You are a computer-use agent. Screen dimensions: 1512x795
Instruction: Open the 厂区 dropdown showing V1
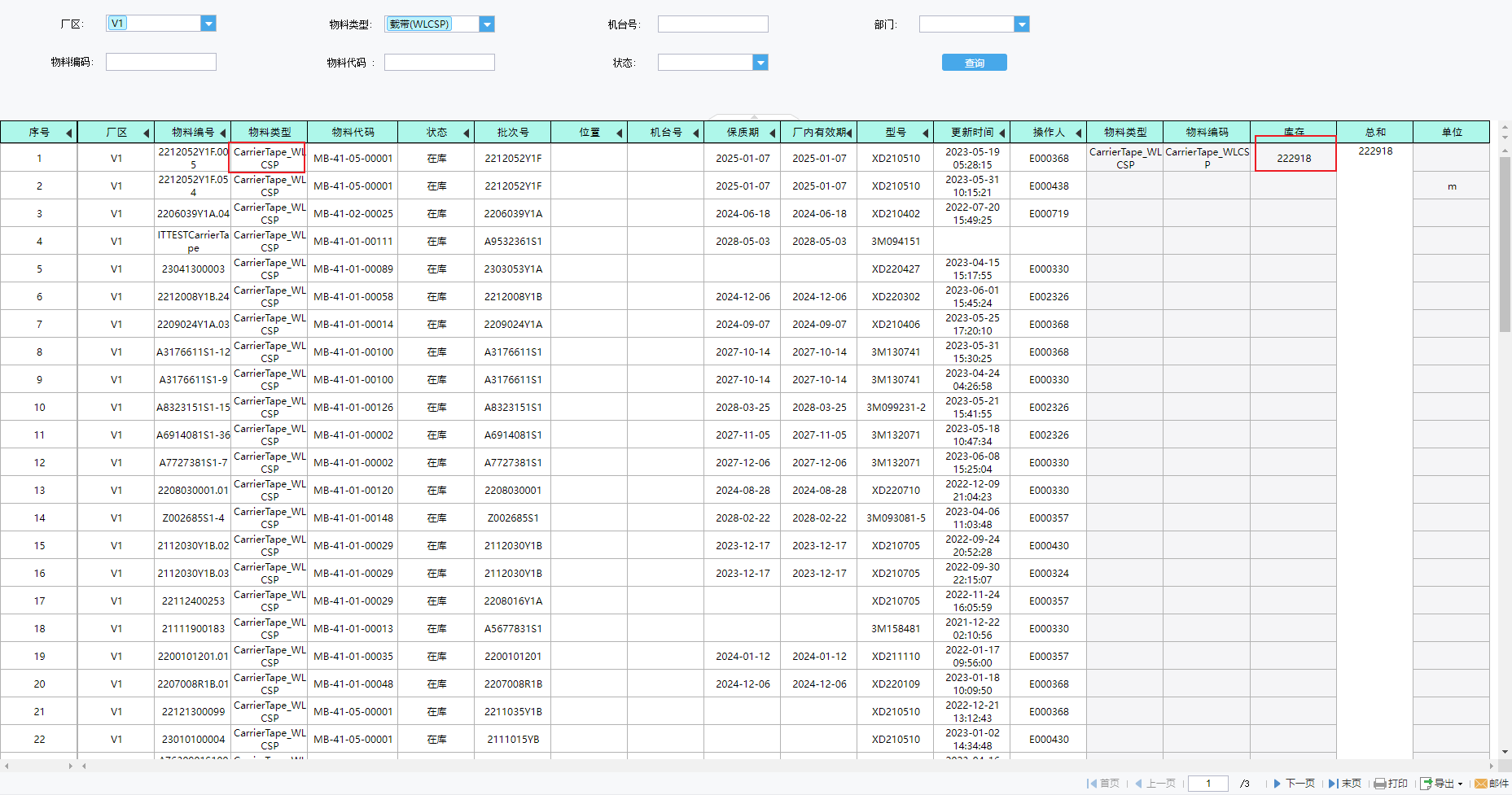208,24
